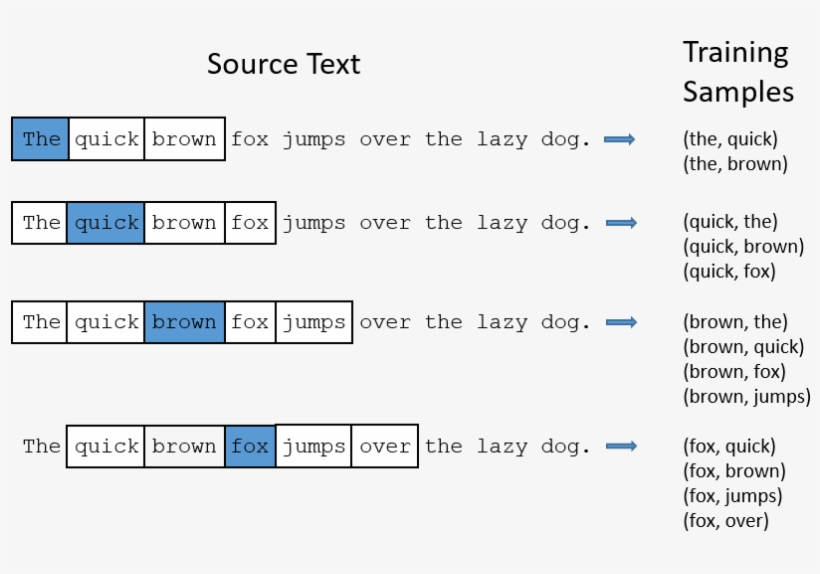Click the white 'fox' box in the second row
820x574 pixels.
click(250, 223)
